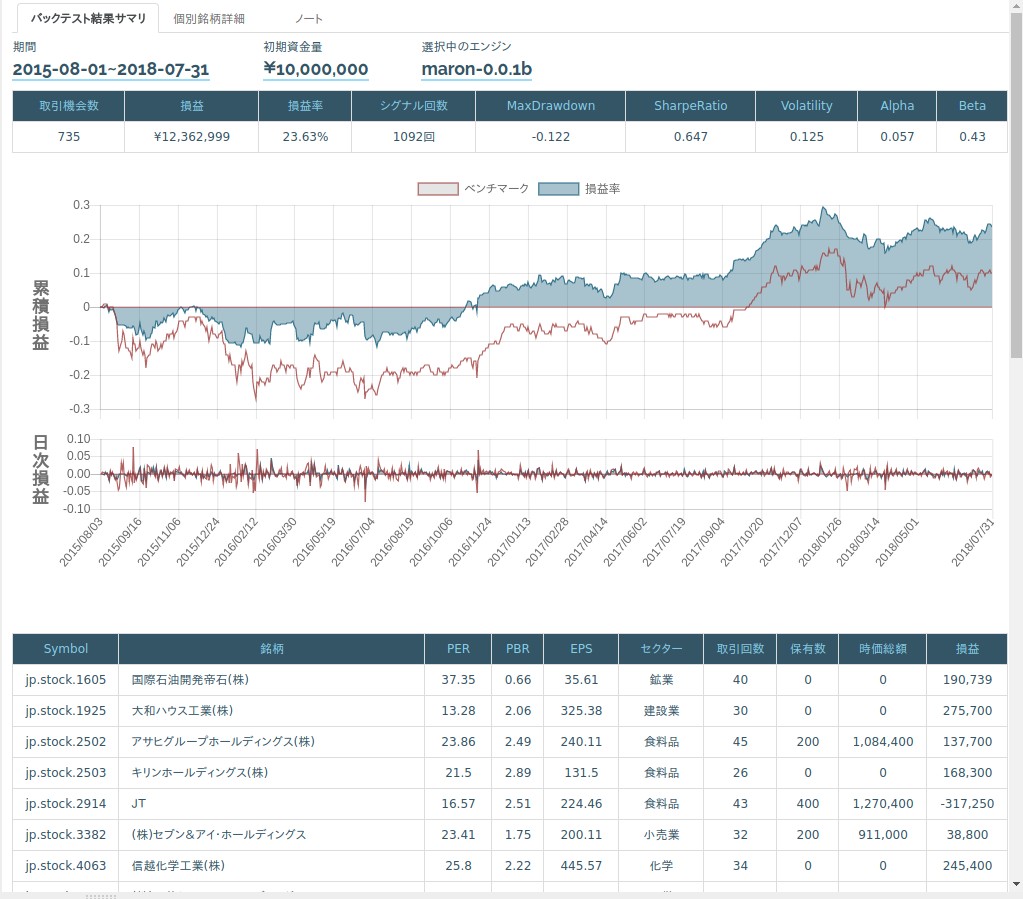Sort stock table by Symbol header
This screenshot has width=1023, height=899.
click(66, 648)
